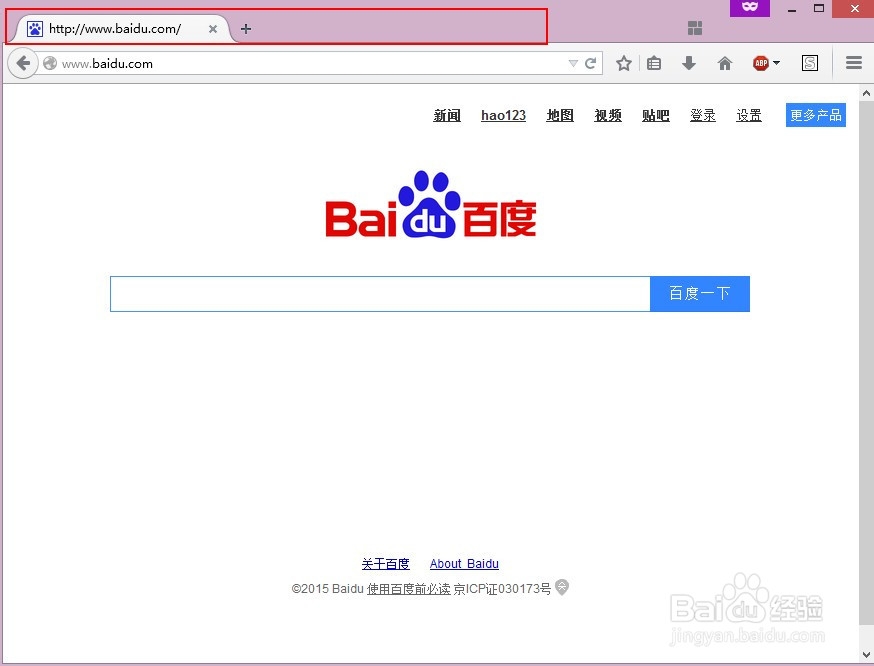Click the globe site identity icon
Image resolution: width=874 pixels, height=666 pixels.
pos(50,63)
